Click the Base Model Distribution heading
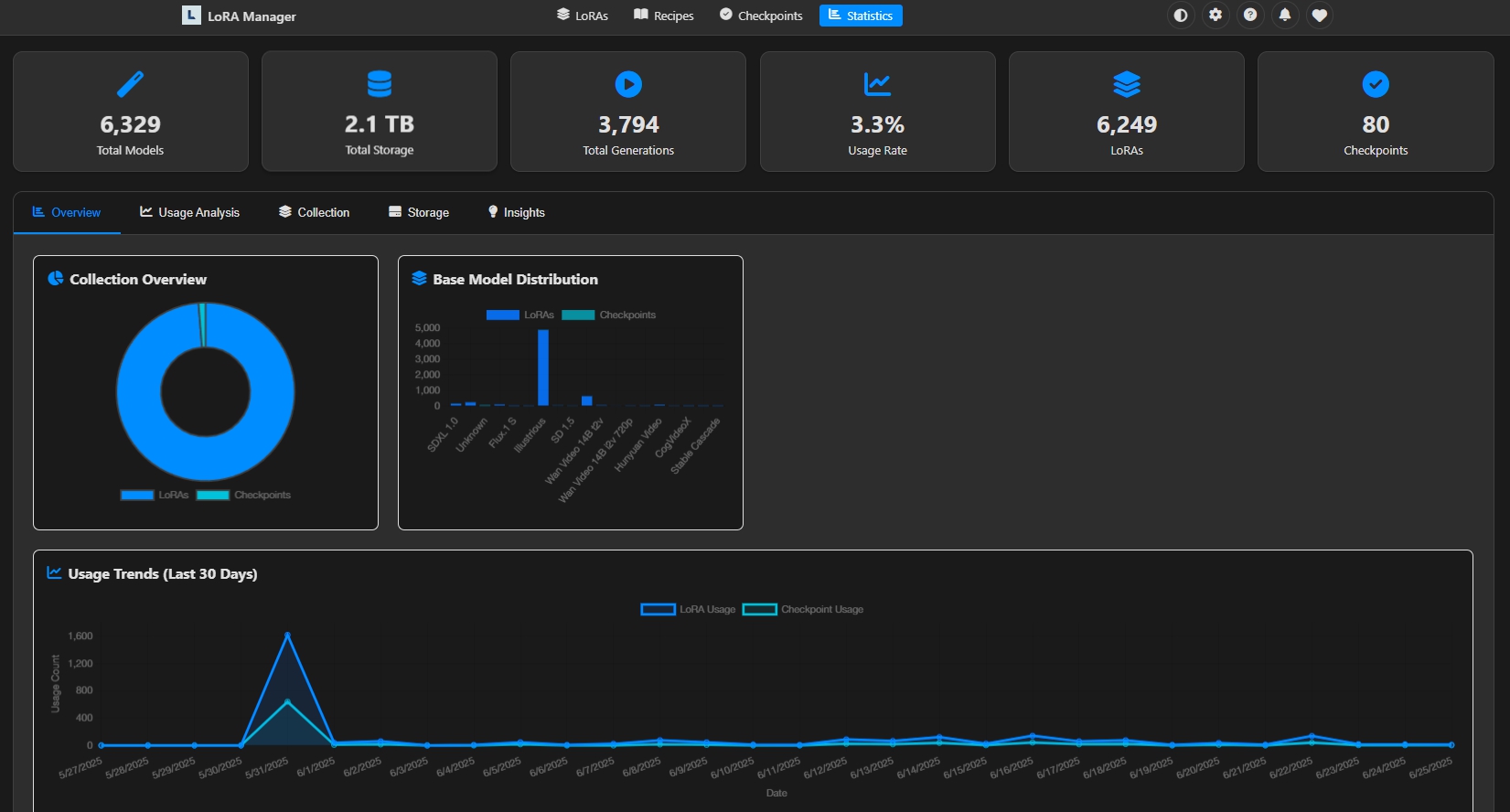The image size is (1510, 812). pyautogui.click(x=516, y=279)
